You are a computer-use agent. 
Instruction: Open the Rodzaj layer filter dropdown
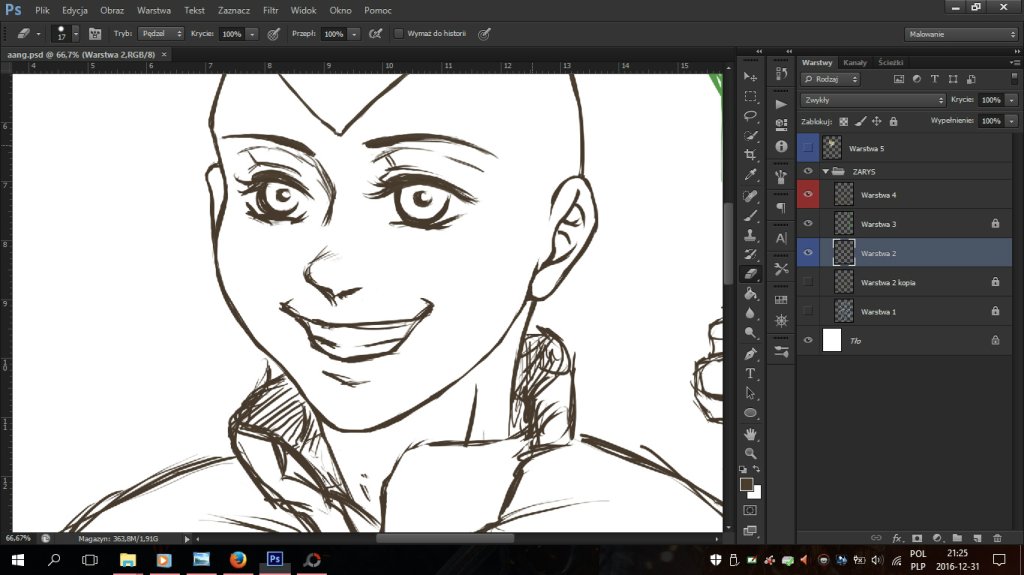click(831, 79)
